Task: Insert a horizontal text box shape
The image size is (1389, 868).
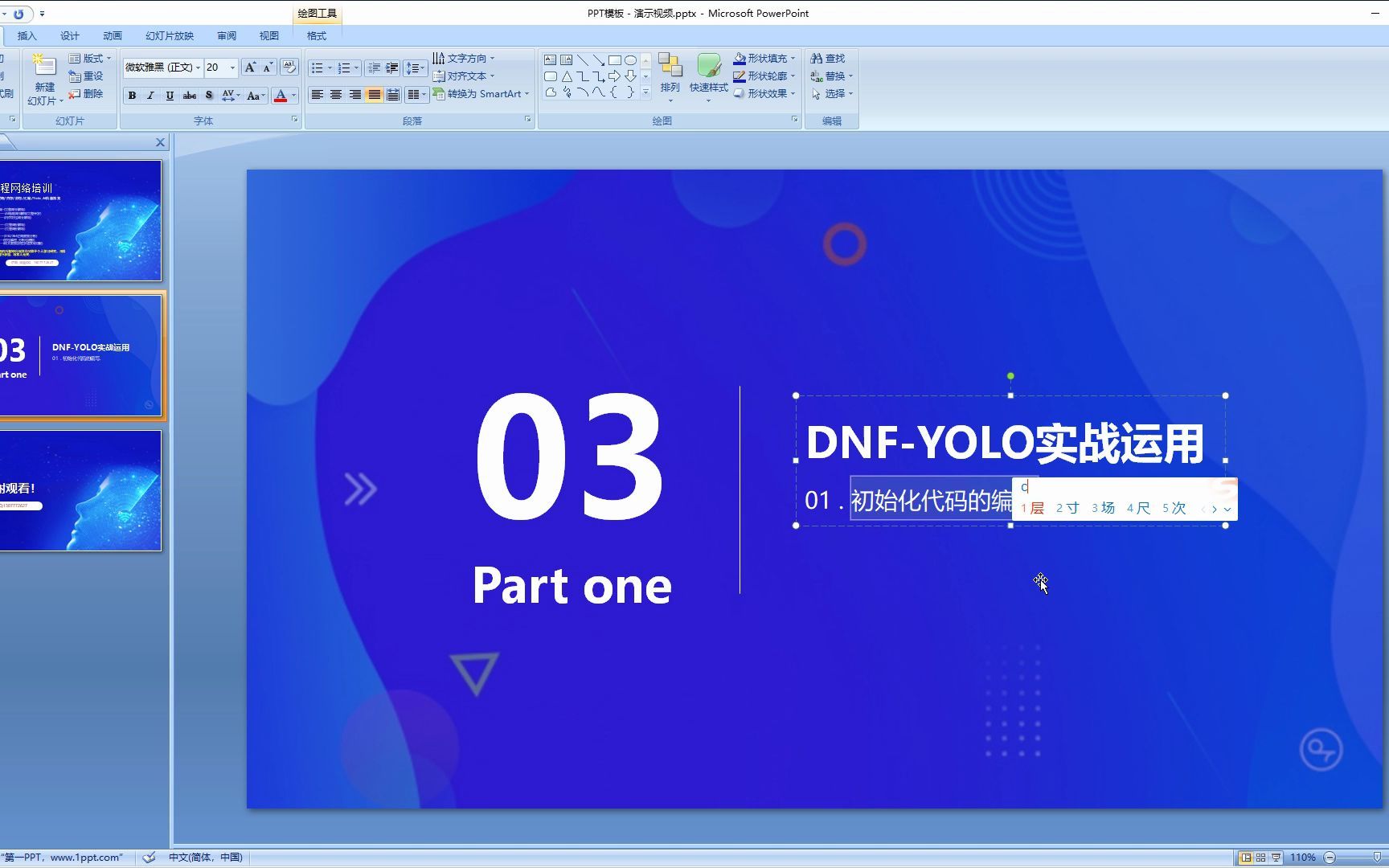Action: coord(550,60)
